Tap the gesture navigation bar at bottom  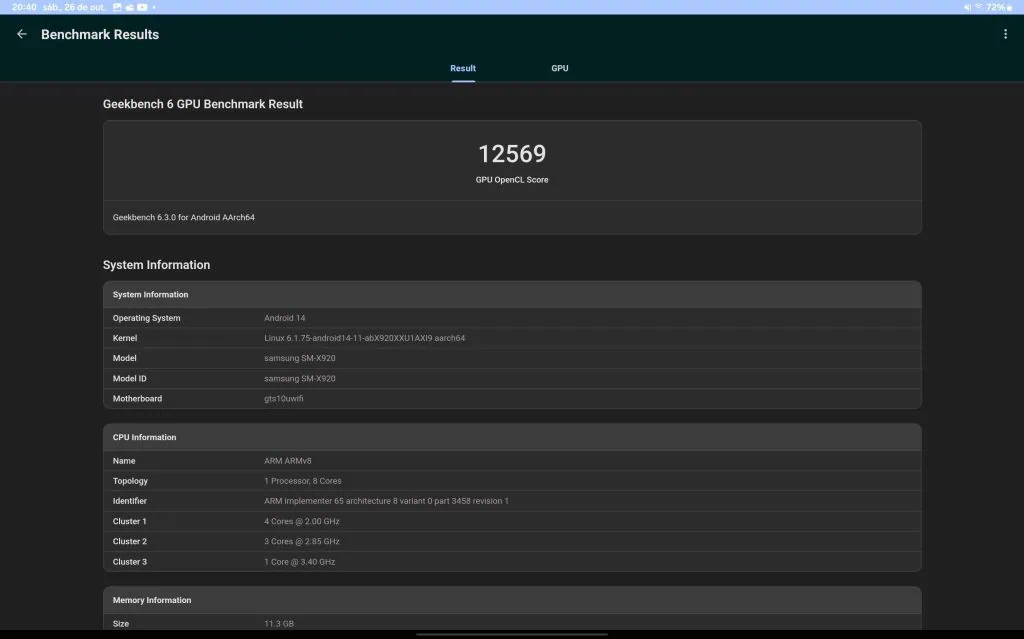click(511, 633)
